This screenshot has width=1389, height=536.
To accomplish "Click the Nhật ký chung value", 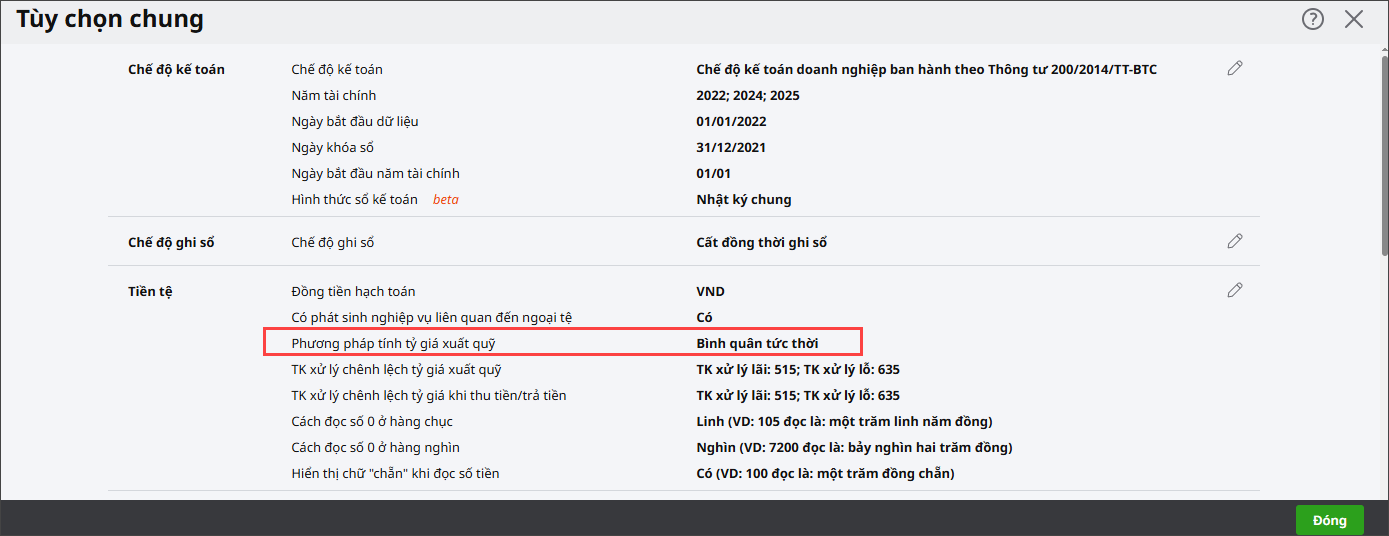I will pyautogui.click(x=743, y=199).
